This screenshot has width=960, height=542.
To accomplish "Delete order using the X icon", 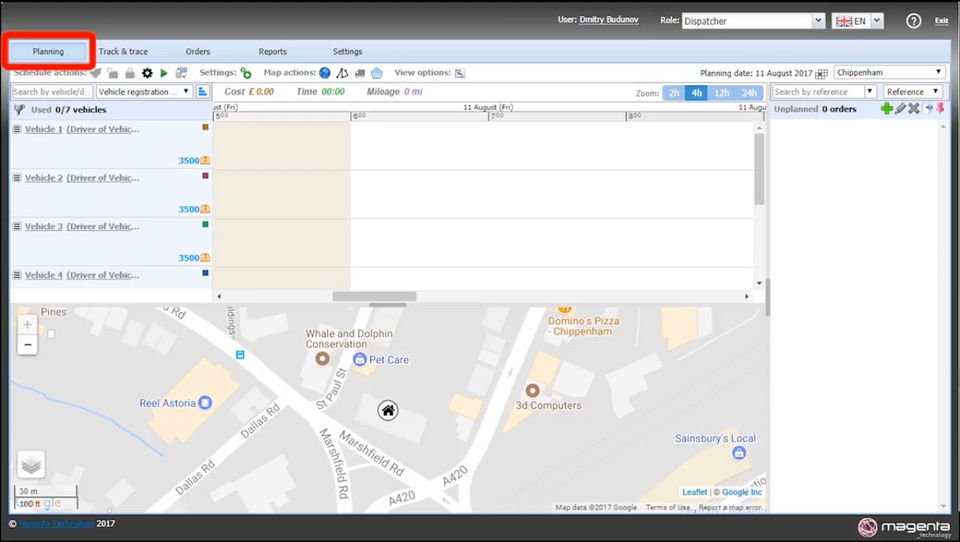I will (x=913, y=109).
